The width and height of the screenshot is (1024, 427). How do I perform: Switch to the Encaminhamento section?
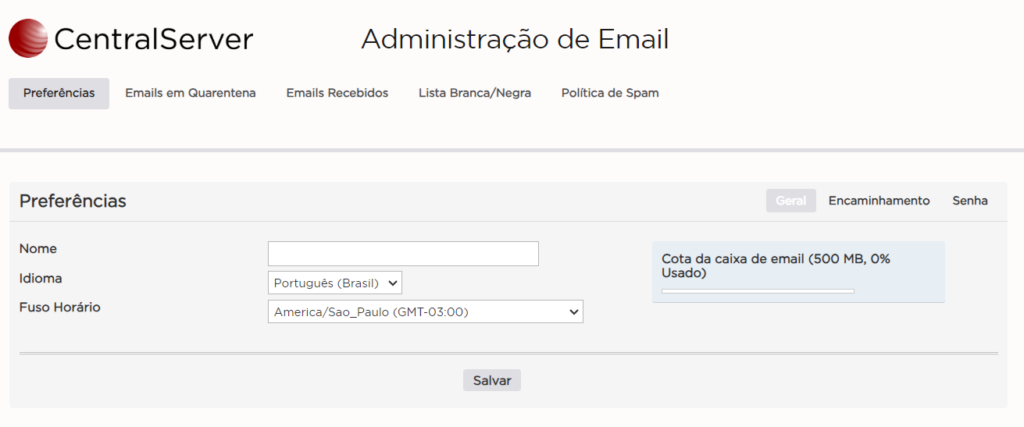[879, 201]
